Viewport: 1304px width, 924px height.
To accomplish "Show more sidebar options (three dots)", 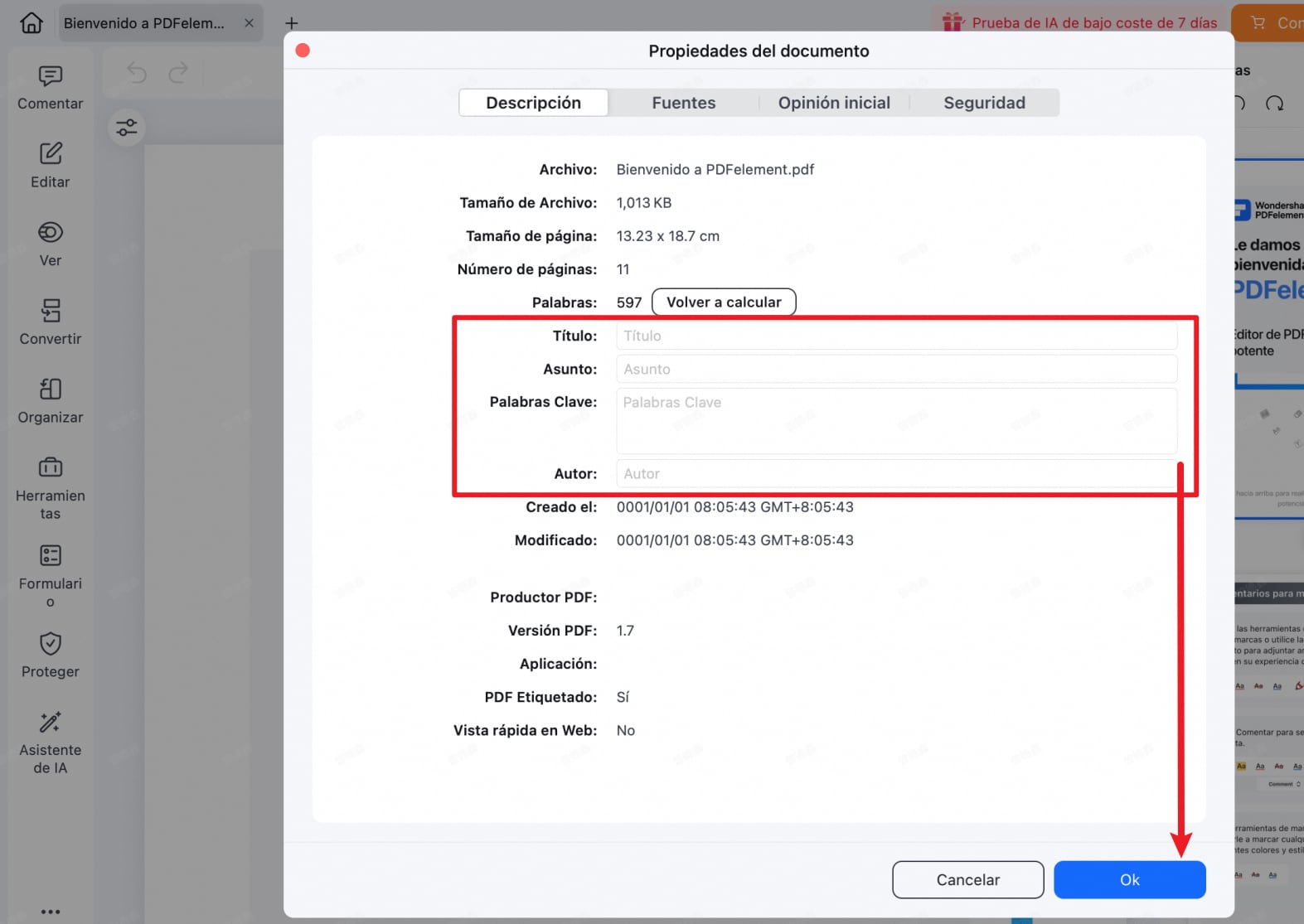I will (50, 912).
